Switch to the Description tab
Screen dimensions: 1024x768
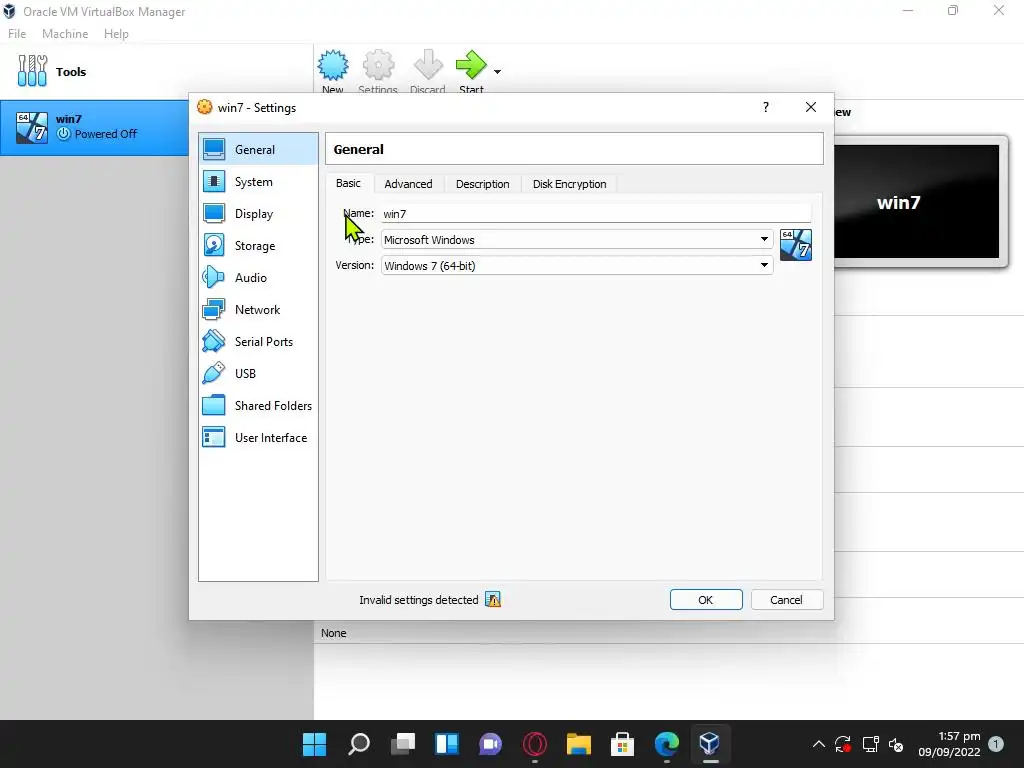point(483,184)
